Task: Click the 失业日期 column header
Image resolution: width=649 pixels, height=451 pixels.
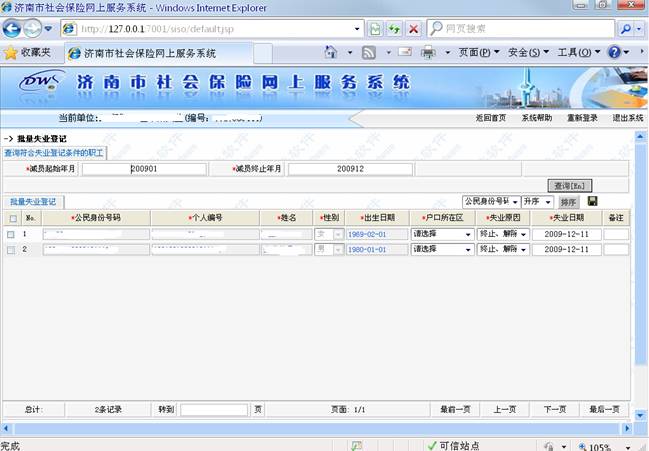Action: [x=566, y=218]
